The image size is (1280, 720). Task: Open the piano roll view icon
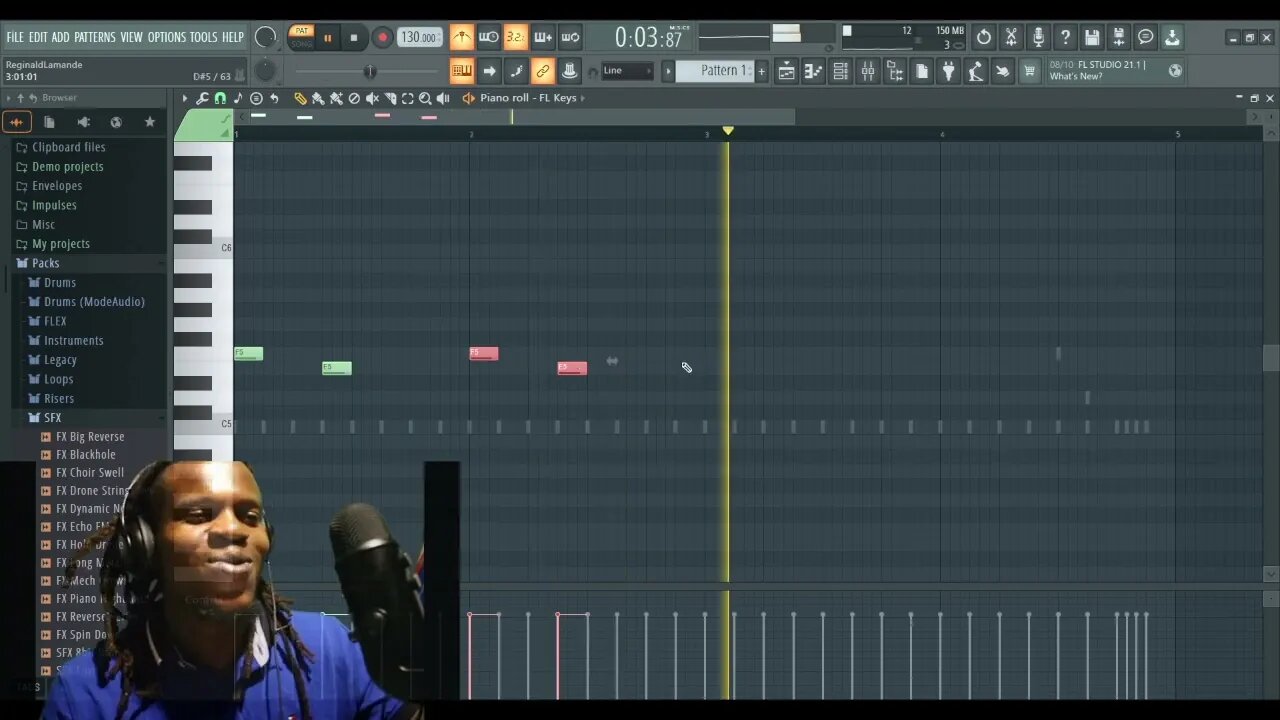pyautogui.click(x=813, y=71)
